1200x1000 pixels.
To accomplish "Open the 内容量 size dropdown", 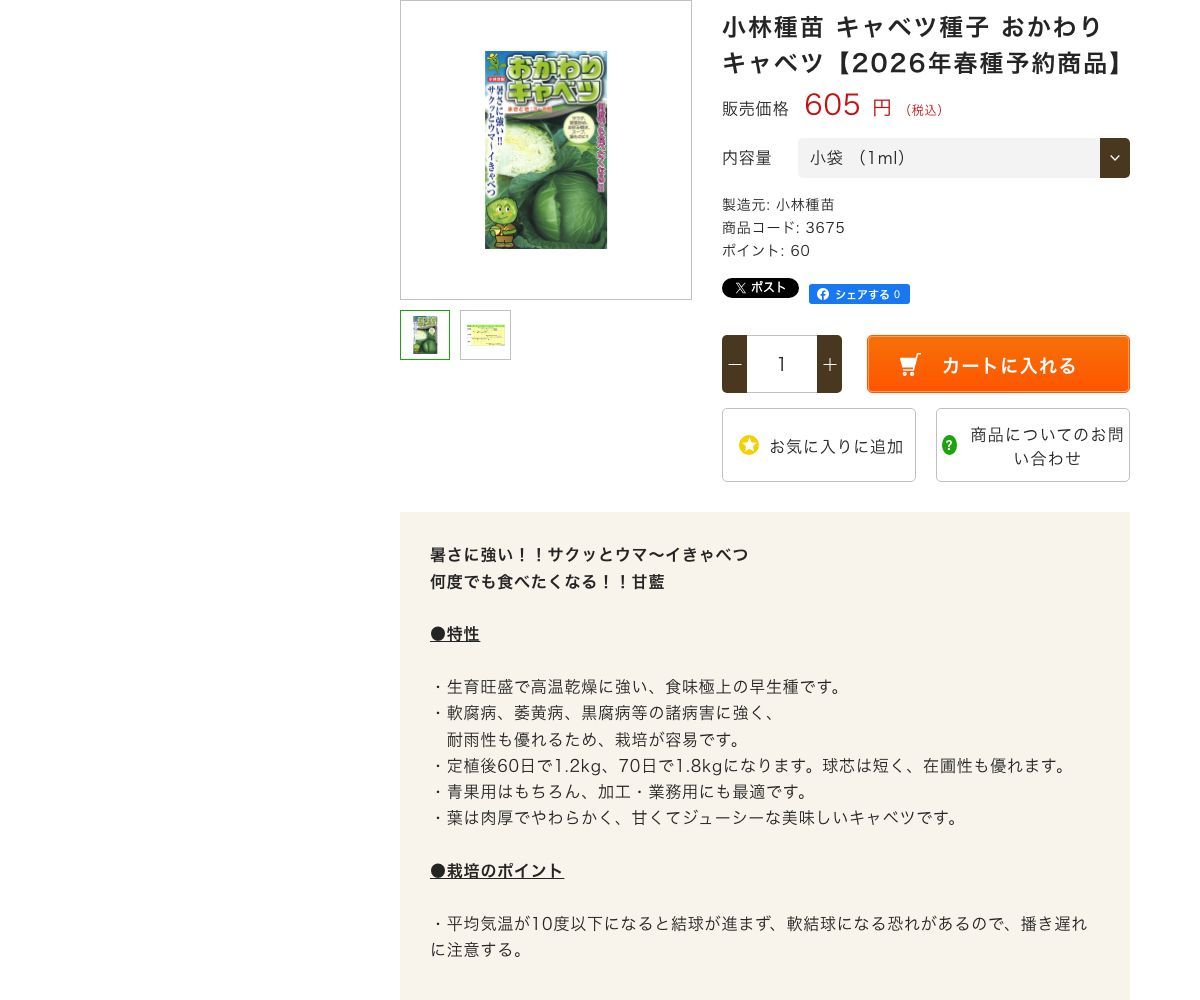I will coord(964,158).
